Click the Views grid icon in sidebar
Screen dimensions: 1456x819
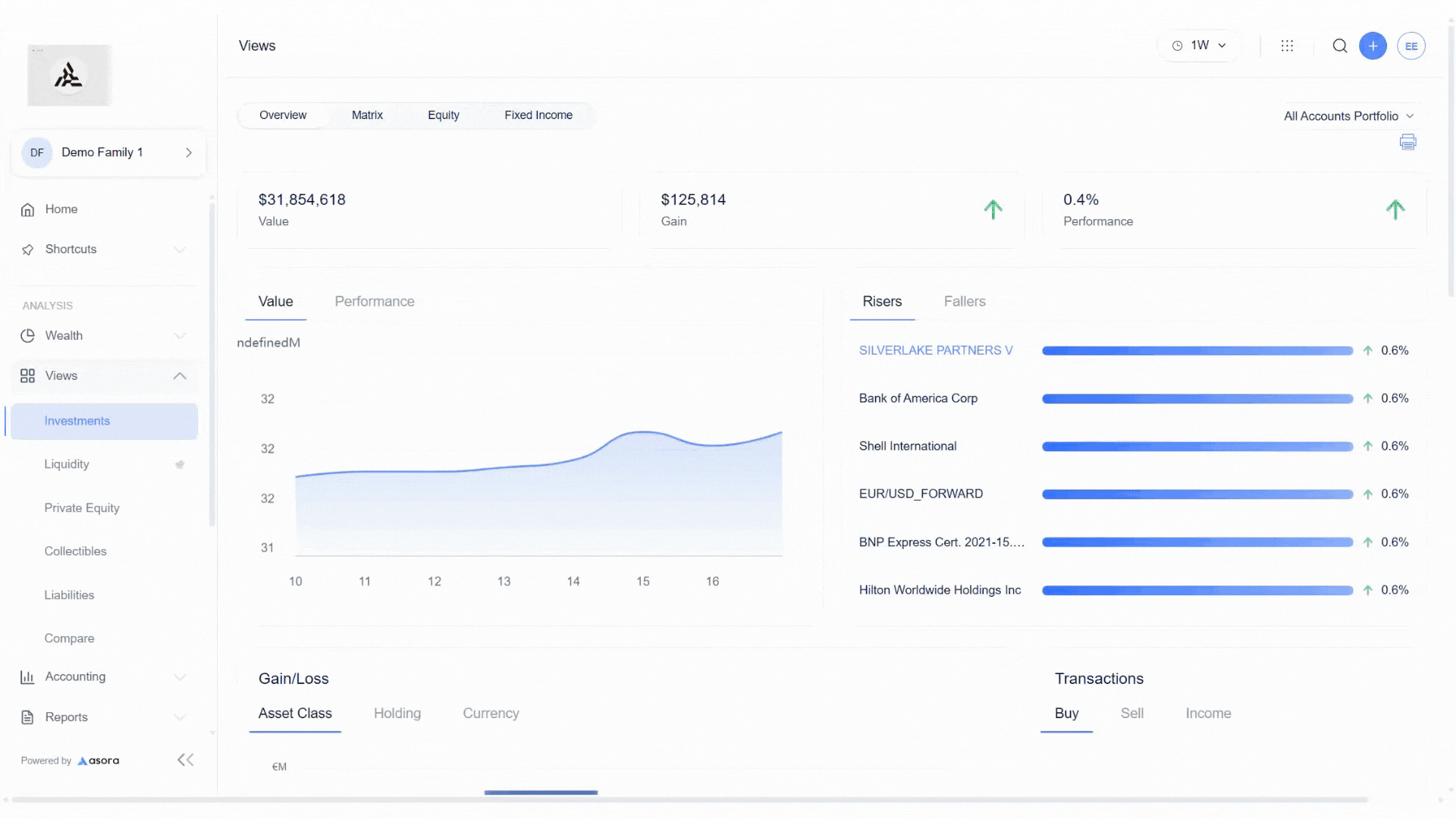pos(27,375)
